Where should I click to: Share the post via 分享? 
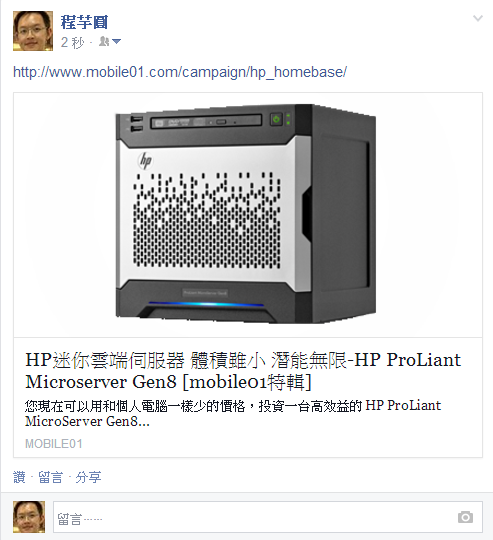pyautogui.click(x=88, y=477)
